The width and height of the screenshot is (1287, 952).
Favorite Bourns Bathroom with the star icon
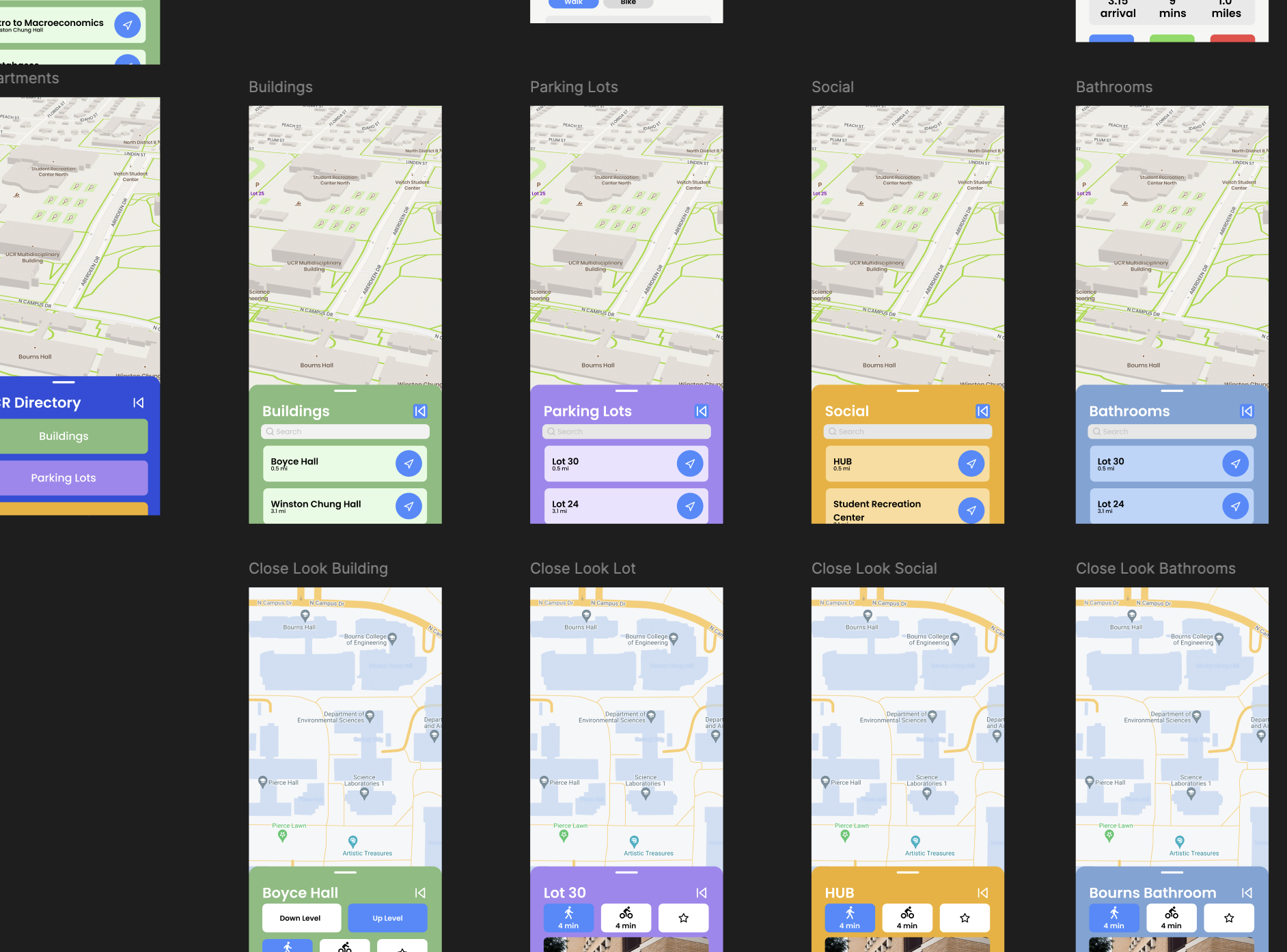(1229, 918)
